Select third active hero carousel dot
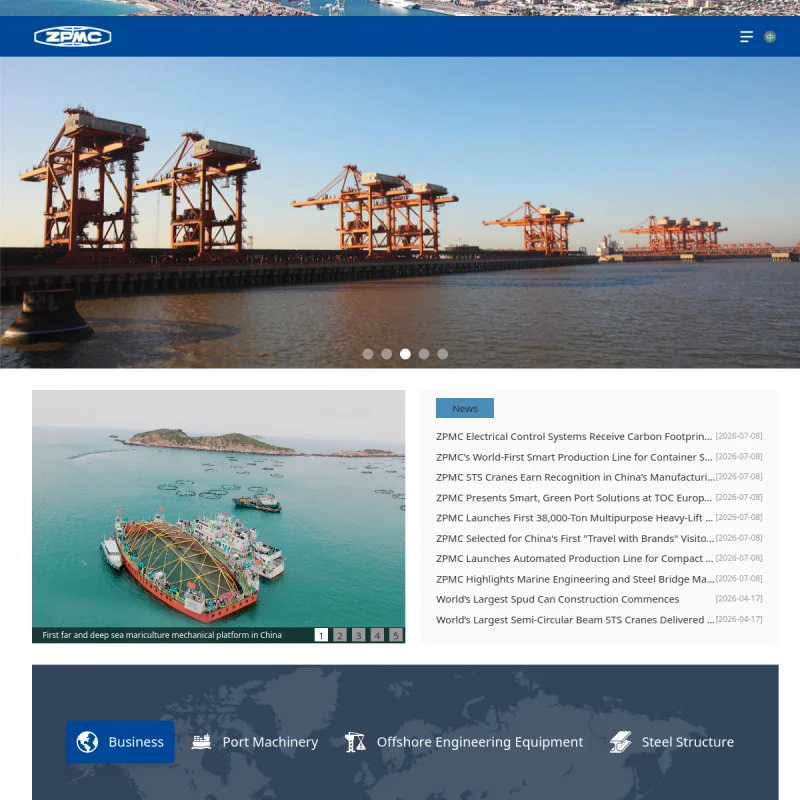This screenshot has width=800, height=800. [x=405, y=354]
